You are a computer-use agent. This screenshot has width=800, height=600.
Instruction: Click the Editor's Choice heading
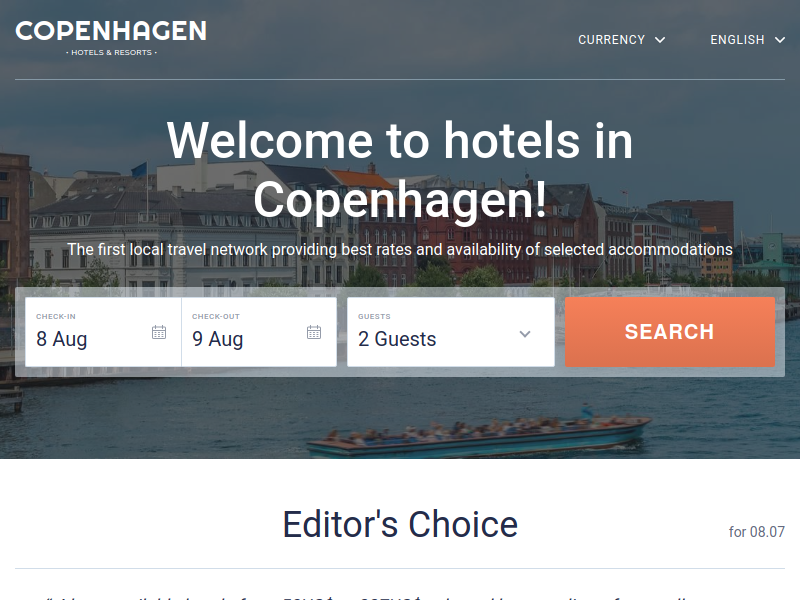pyautogui.click(x=400, y=524)
